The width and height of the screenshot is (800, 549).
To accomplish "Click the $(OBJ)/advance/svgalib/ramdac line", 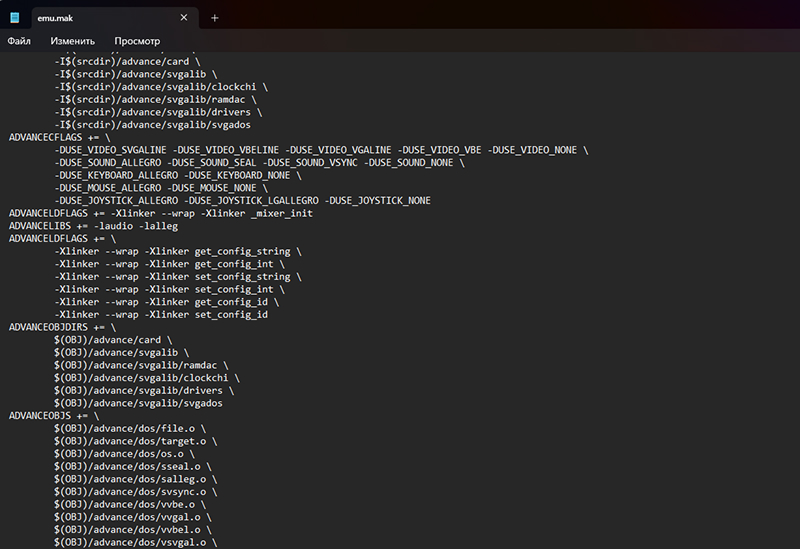I will click(138, 365).
